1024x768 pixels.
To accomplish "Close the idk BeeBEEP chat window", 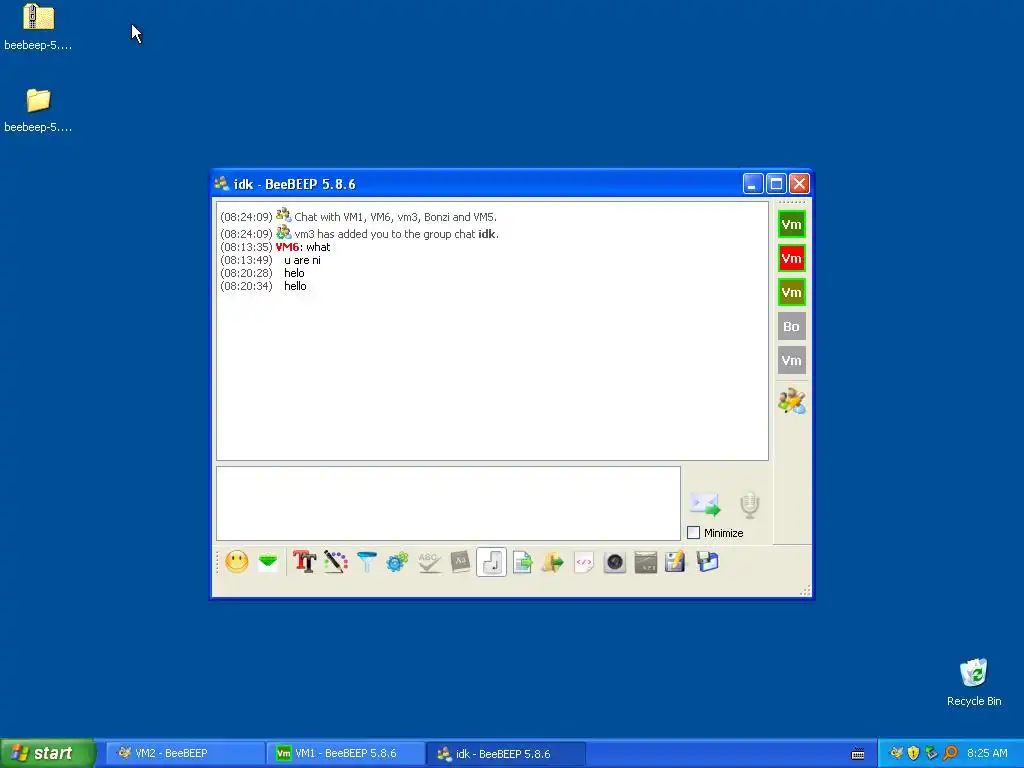I will point(799,184).
